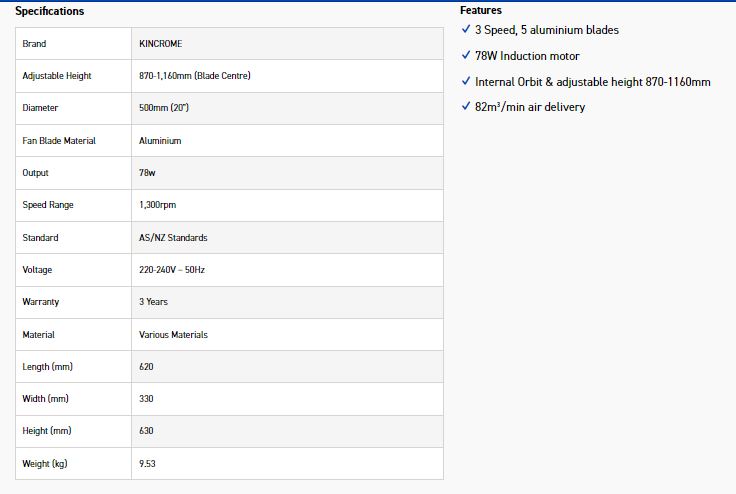This screenshot has height=494, width=736.
Task: Click the checkmark beside 3 Speed, 5 aluminium blades
Action: (x=466, y=30)
